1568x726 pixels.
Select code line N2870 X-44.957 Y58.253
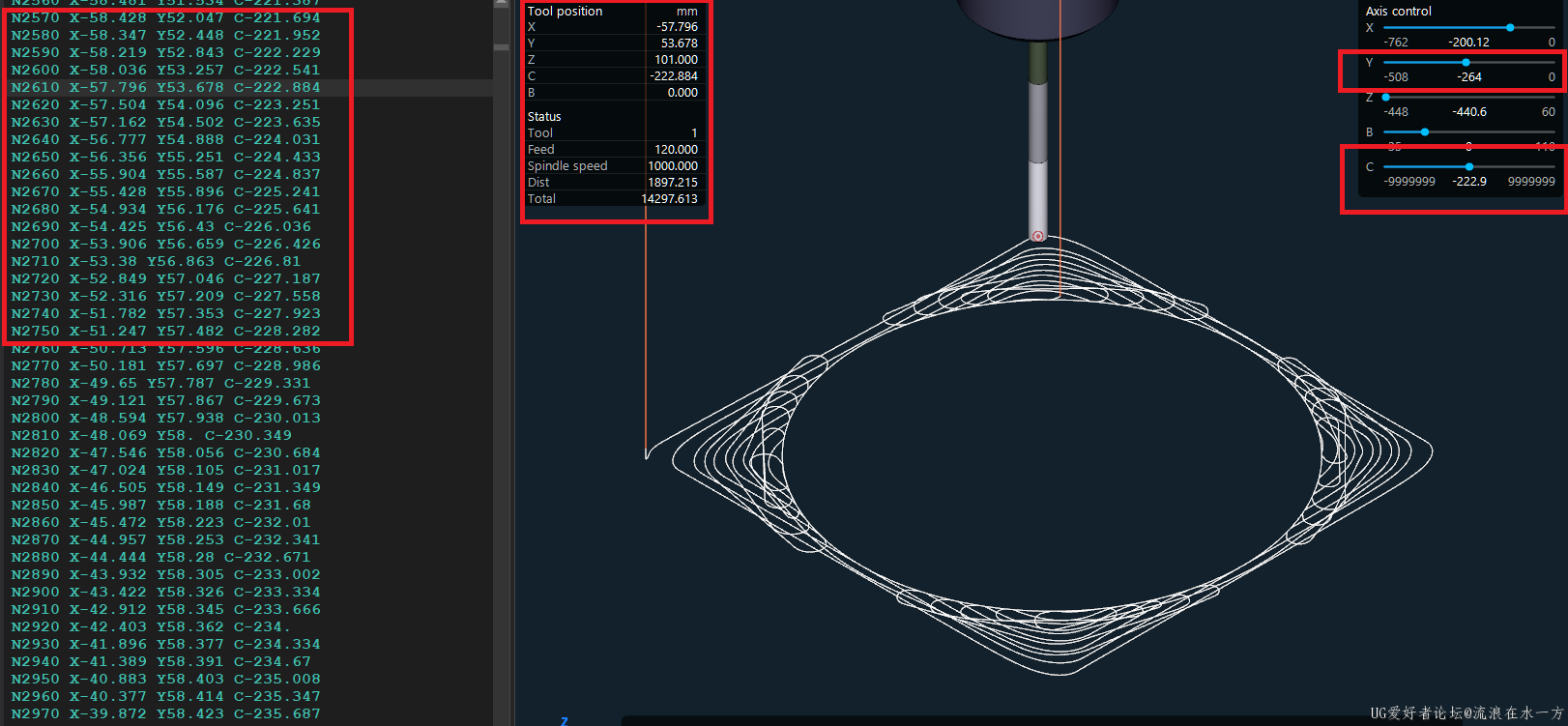tap(165, 539)
